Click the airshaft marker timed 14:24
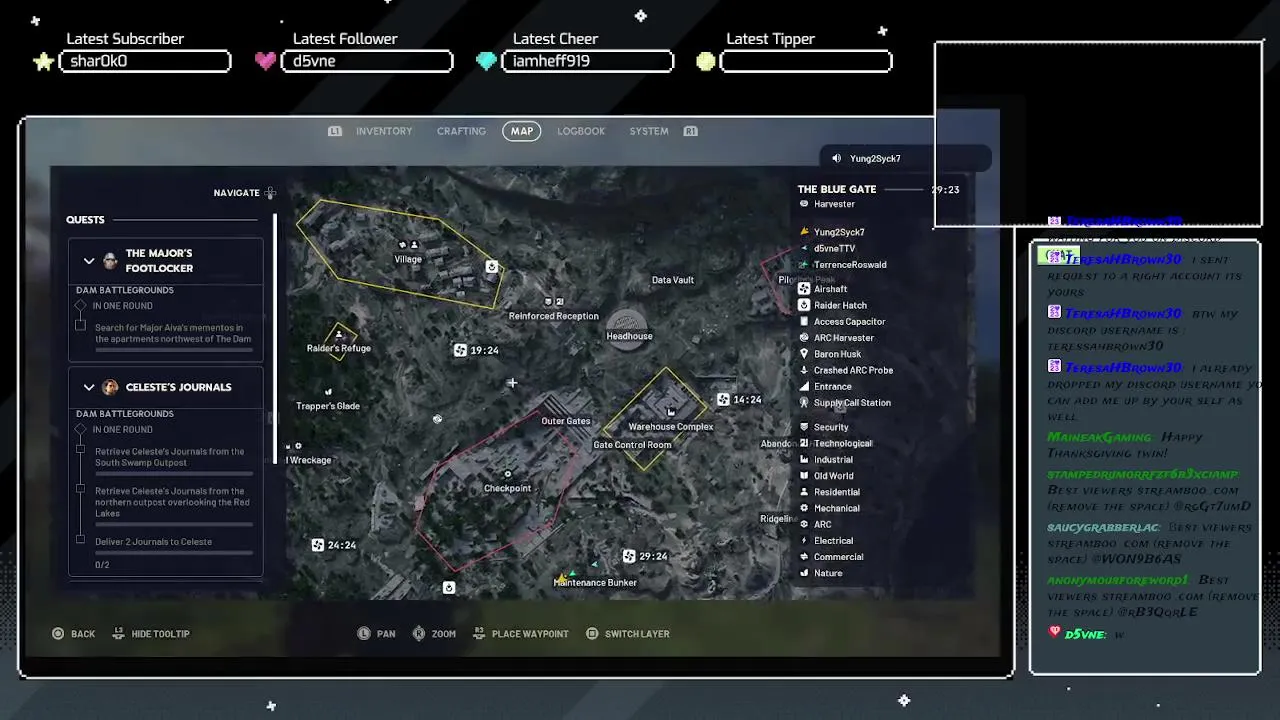 [723, 399]
